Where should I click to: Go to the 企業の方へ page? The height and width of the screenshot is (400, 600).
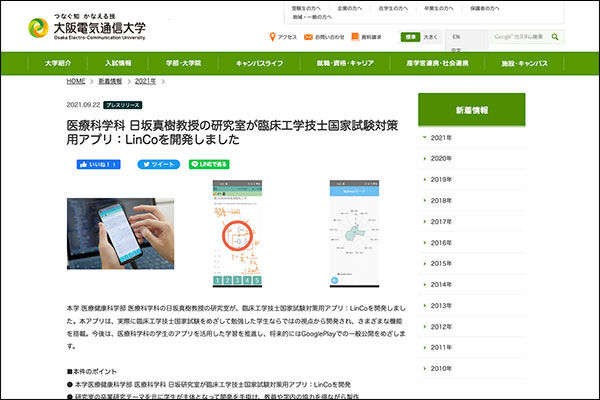click(349, 8)
